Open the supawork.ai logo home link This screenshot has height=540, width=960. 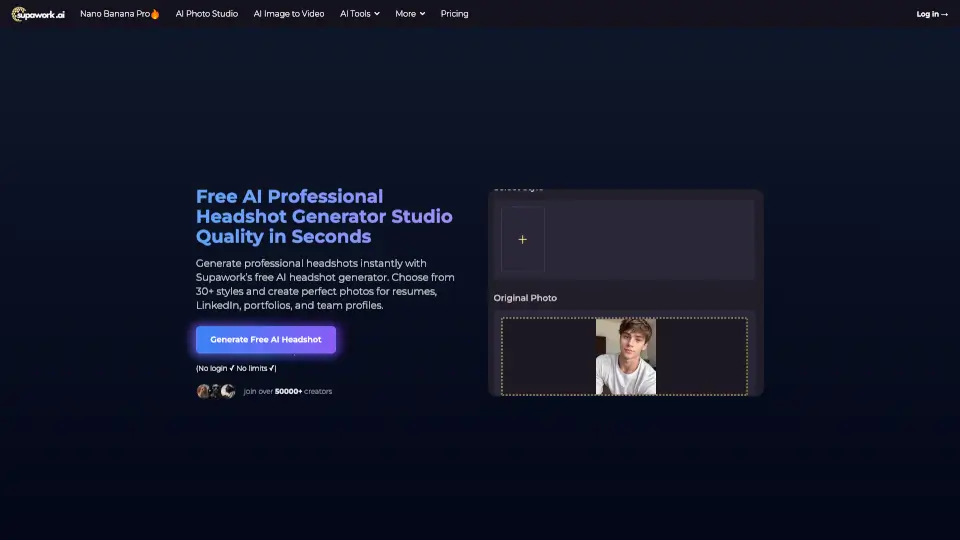click(x=38, y=14)
